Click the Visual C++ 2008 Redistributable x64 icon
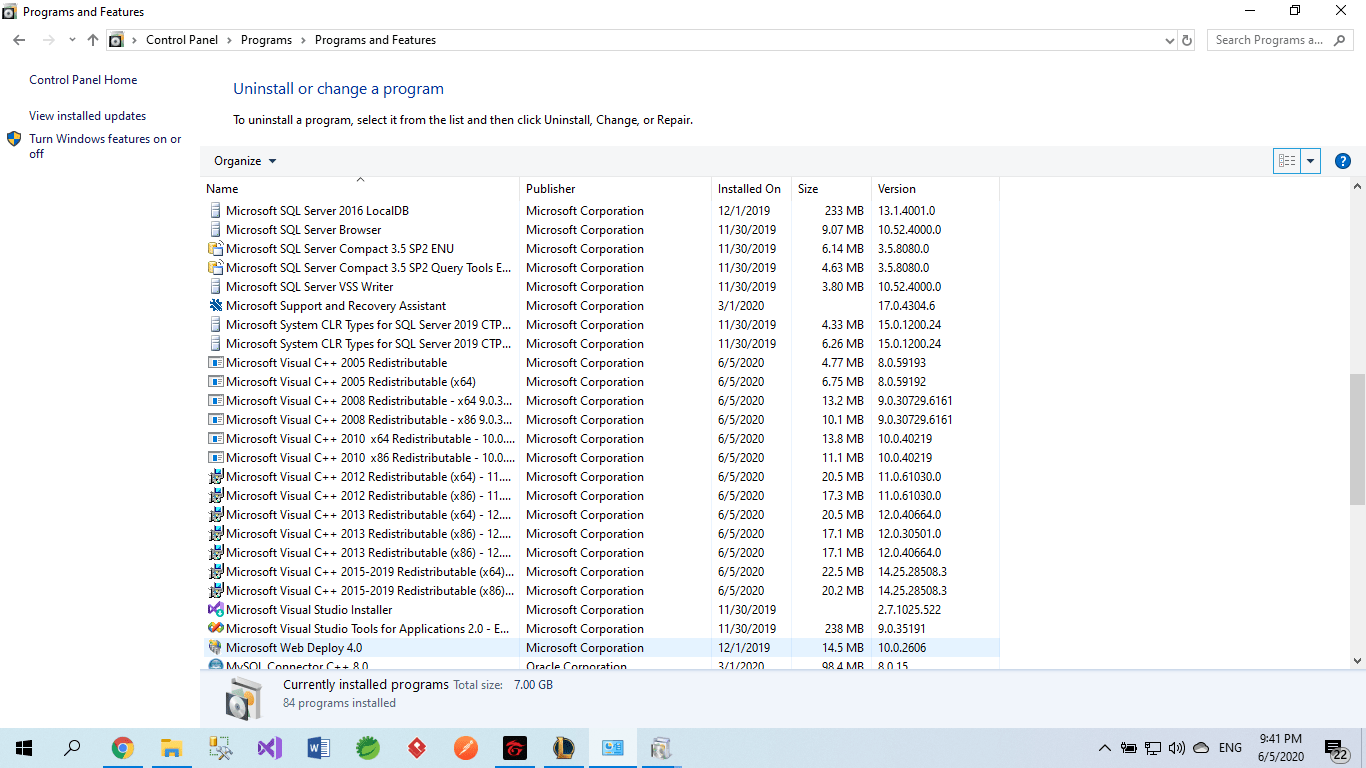 [x=215, y=401]
